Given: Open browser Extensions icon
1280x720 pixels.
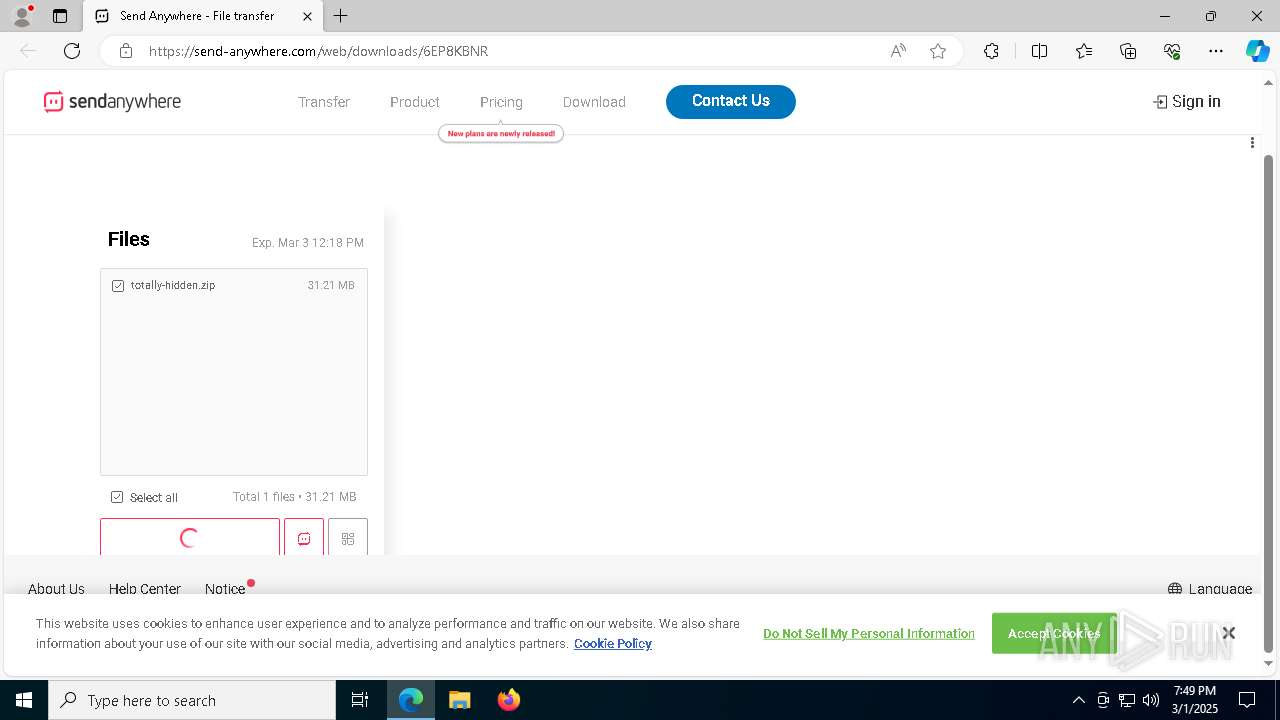Looking at the screenshot, I should click(991, 51).
